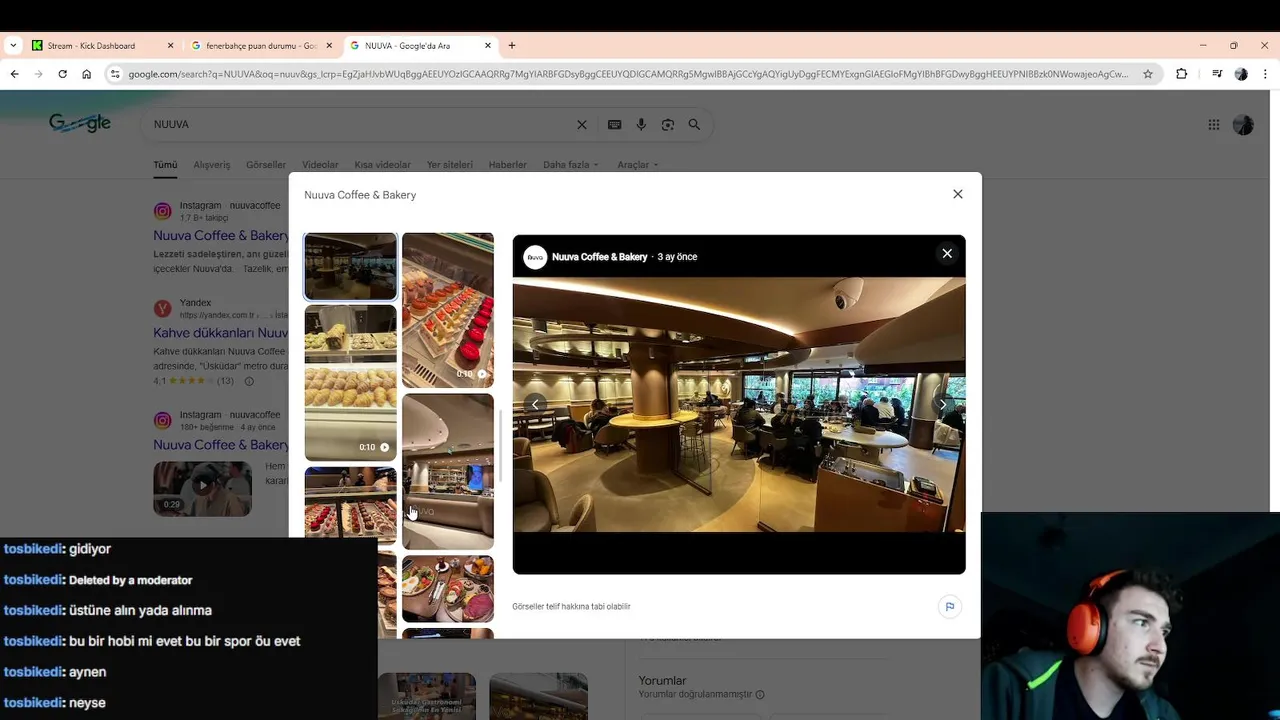Open the Chrome extensions puzzle icon
The width and height of the screenshot is (1280, 720).
[x=1182, y=74]
